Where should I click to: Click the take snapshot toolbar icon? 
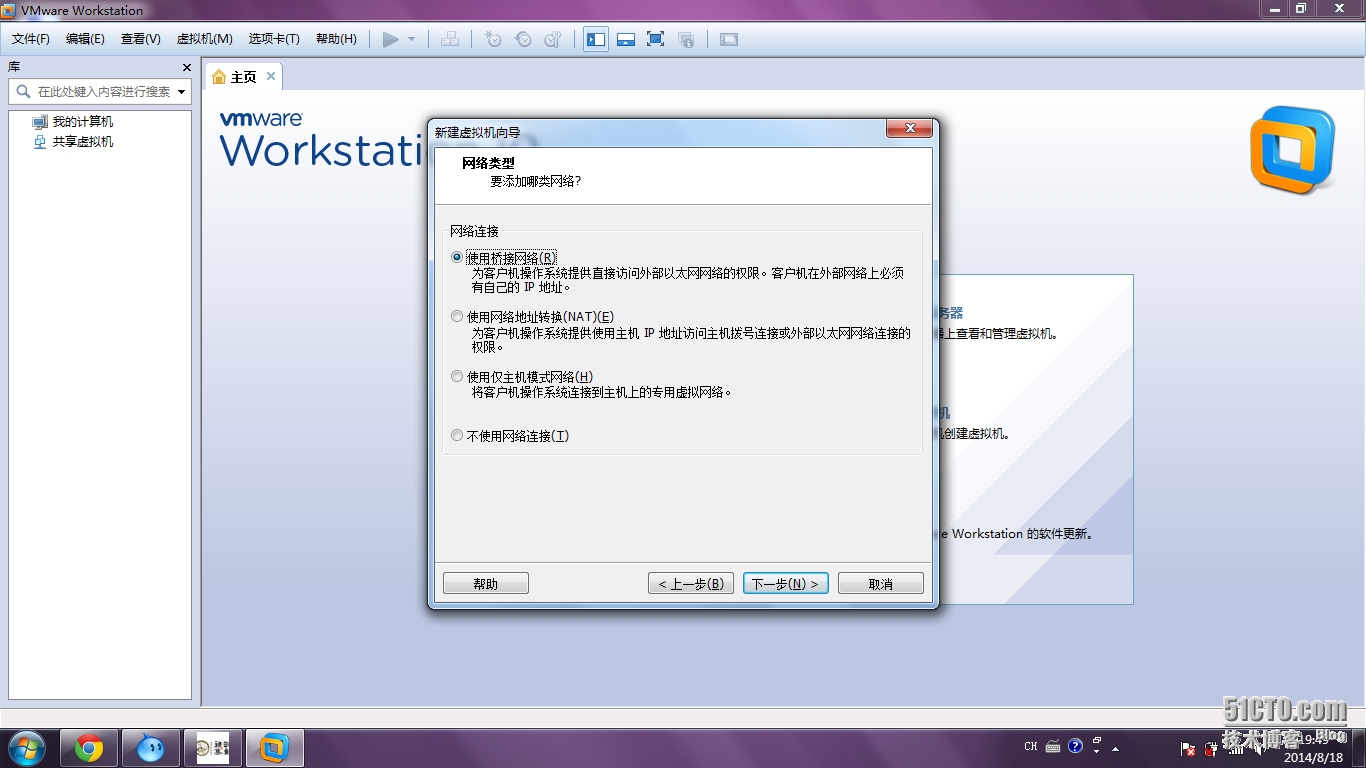[493, 39]
